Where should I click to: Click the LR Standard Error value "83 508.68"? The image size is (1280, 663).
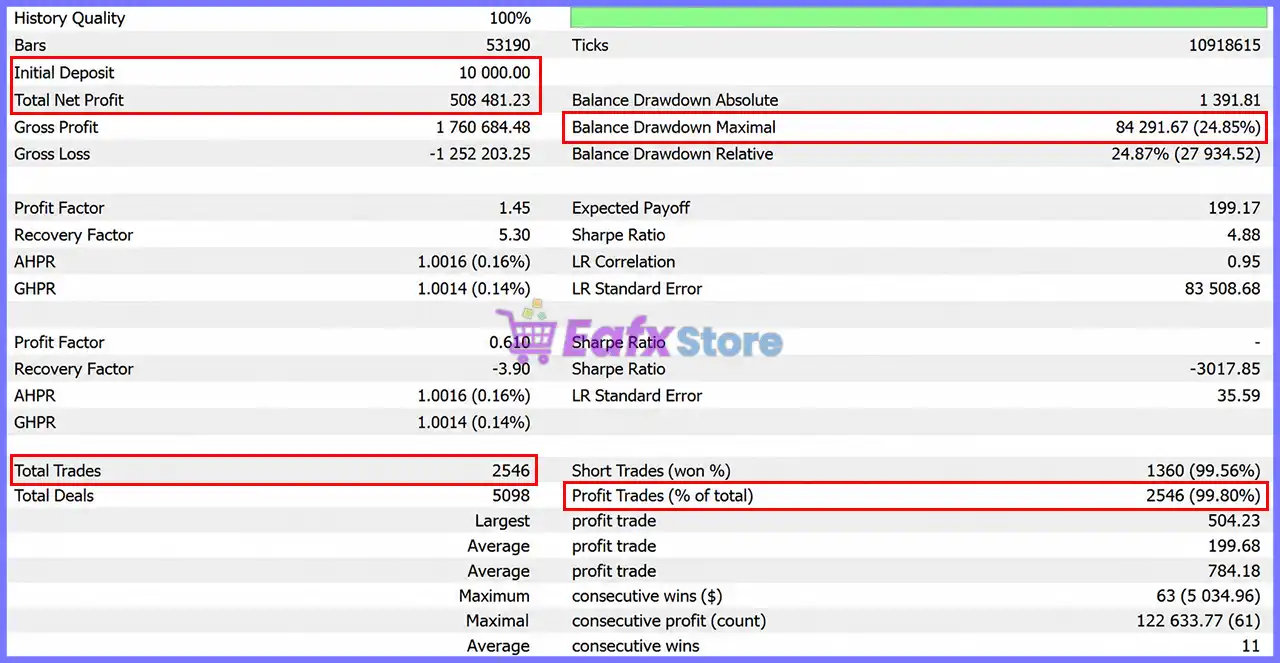(1224, 289)
